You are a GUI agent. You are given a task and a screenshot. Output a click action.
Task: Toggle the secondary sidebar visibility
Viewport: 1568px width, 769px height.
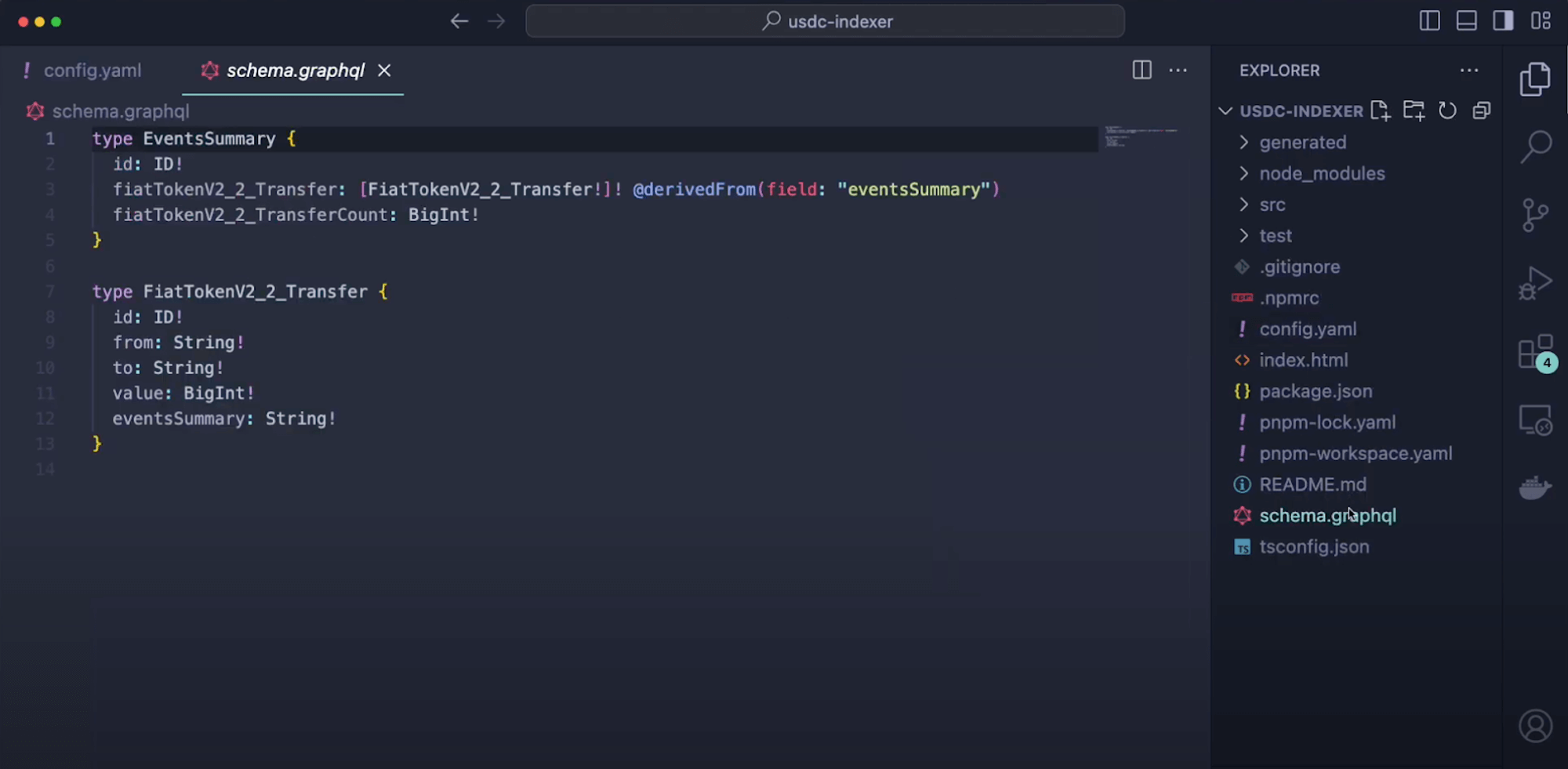[x=1504, y=21]
